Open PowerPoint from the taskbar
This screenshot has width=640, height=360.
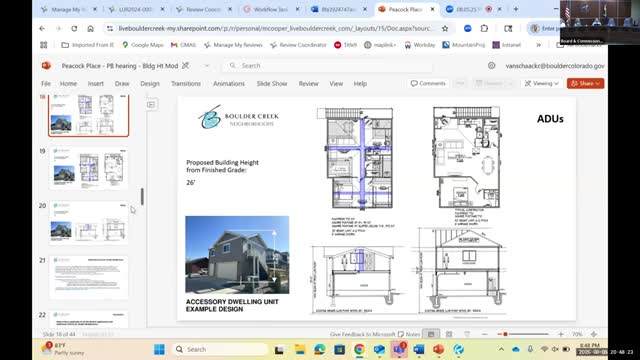point(438,349)
